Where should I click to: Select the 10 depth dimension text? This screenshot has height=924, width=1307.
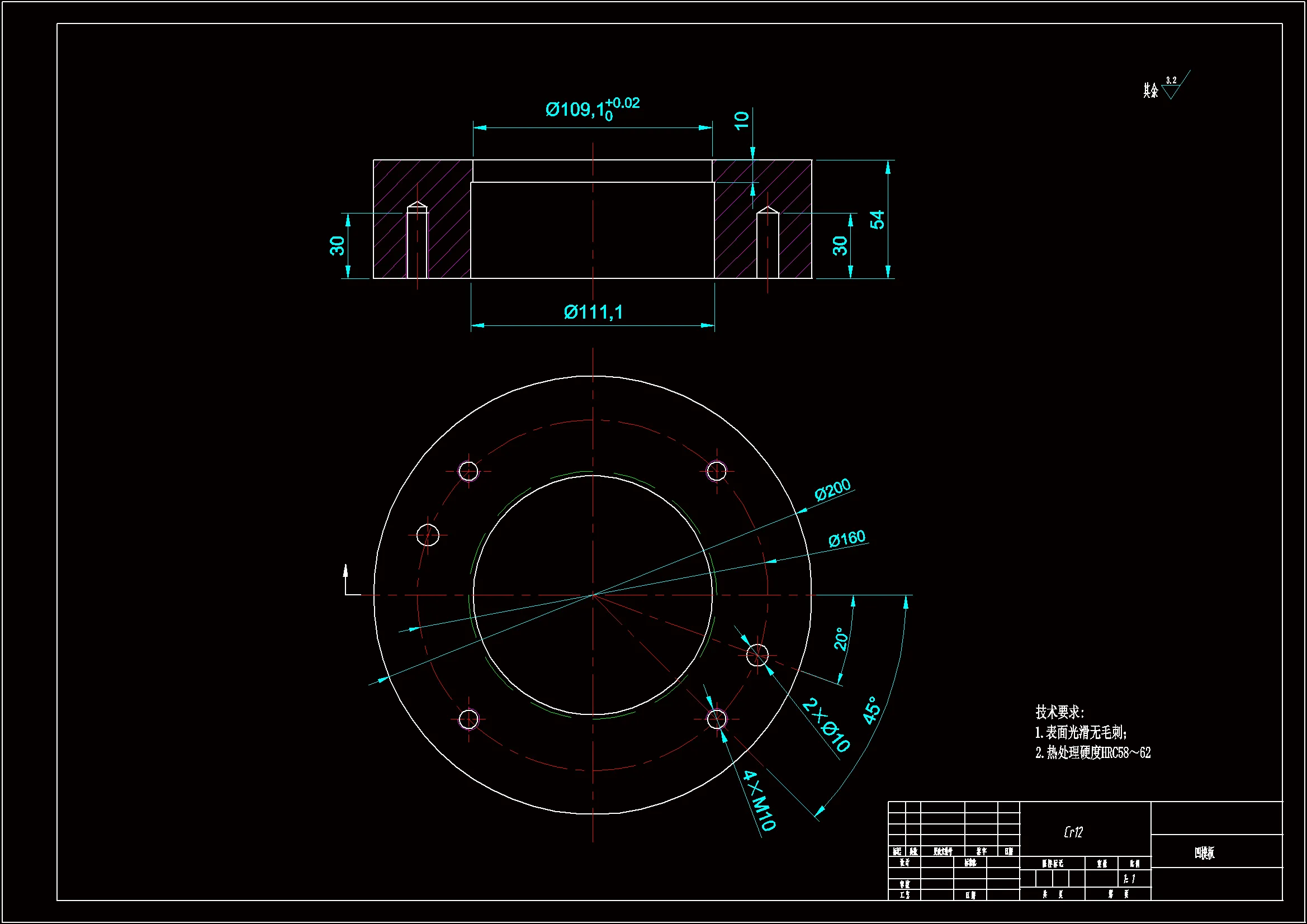click(x=741, y=120)
